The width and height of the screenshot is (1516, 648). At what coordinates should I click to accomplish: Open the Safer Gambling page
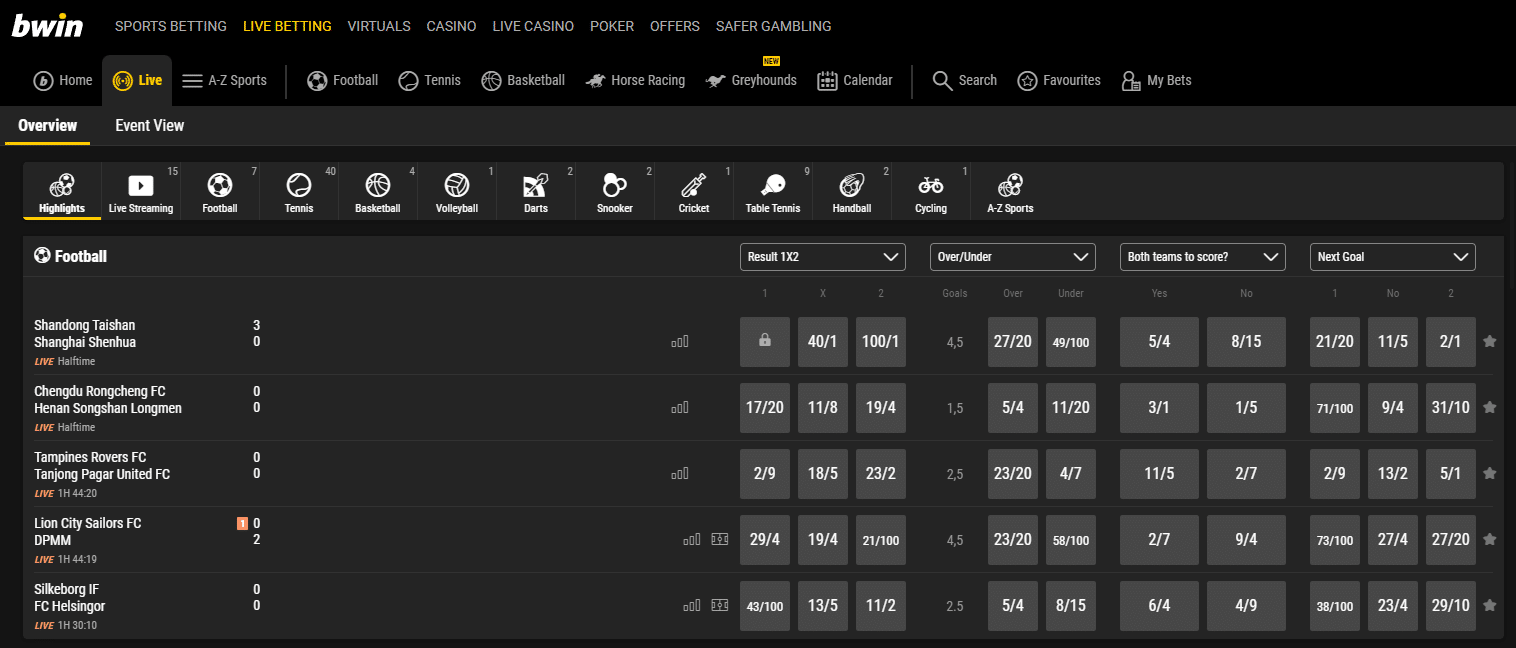click(772, 26)
